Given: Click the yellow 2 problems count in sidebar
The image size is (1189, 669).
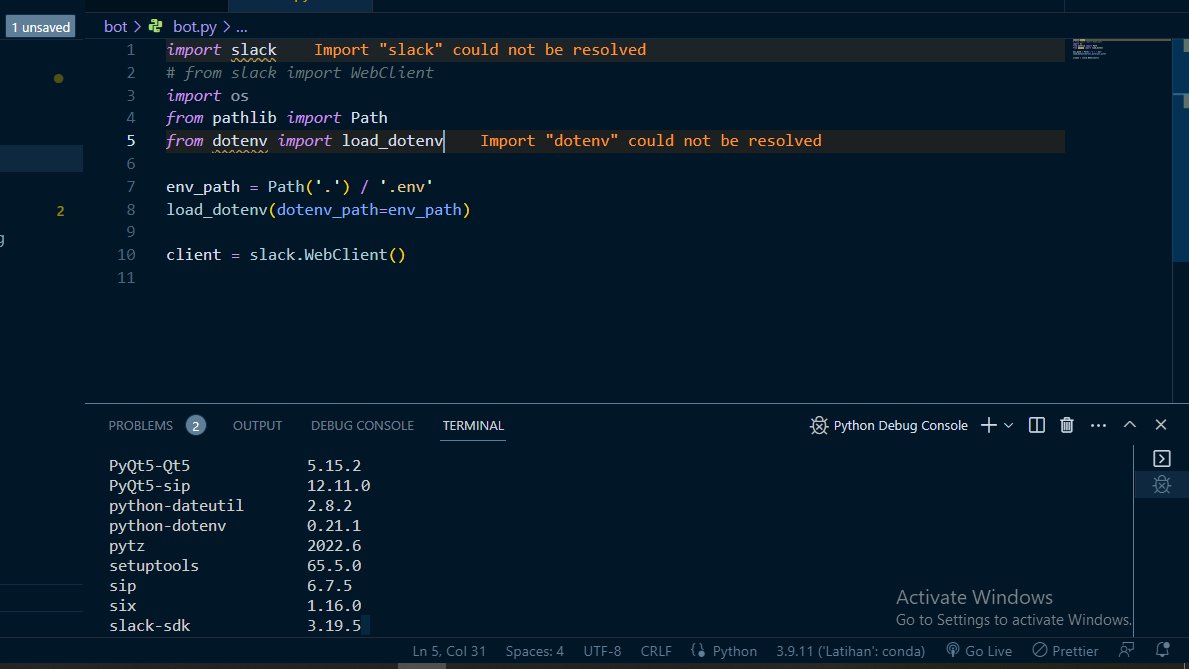Looking at the screenshot, I should point(60,211).
